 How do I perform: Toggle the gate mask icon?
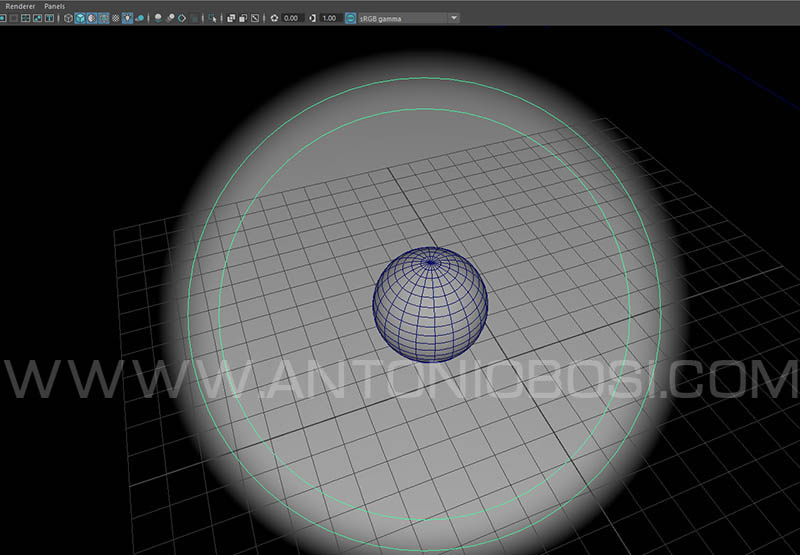coord(14,18)
